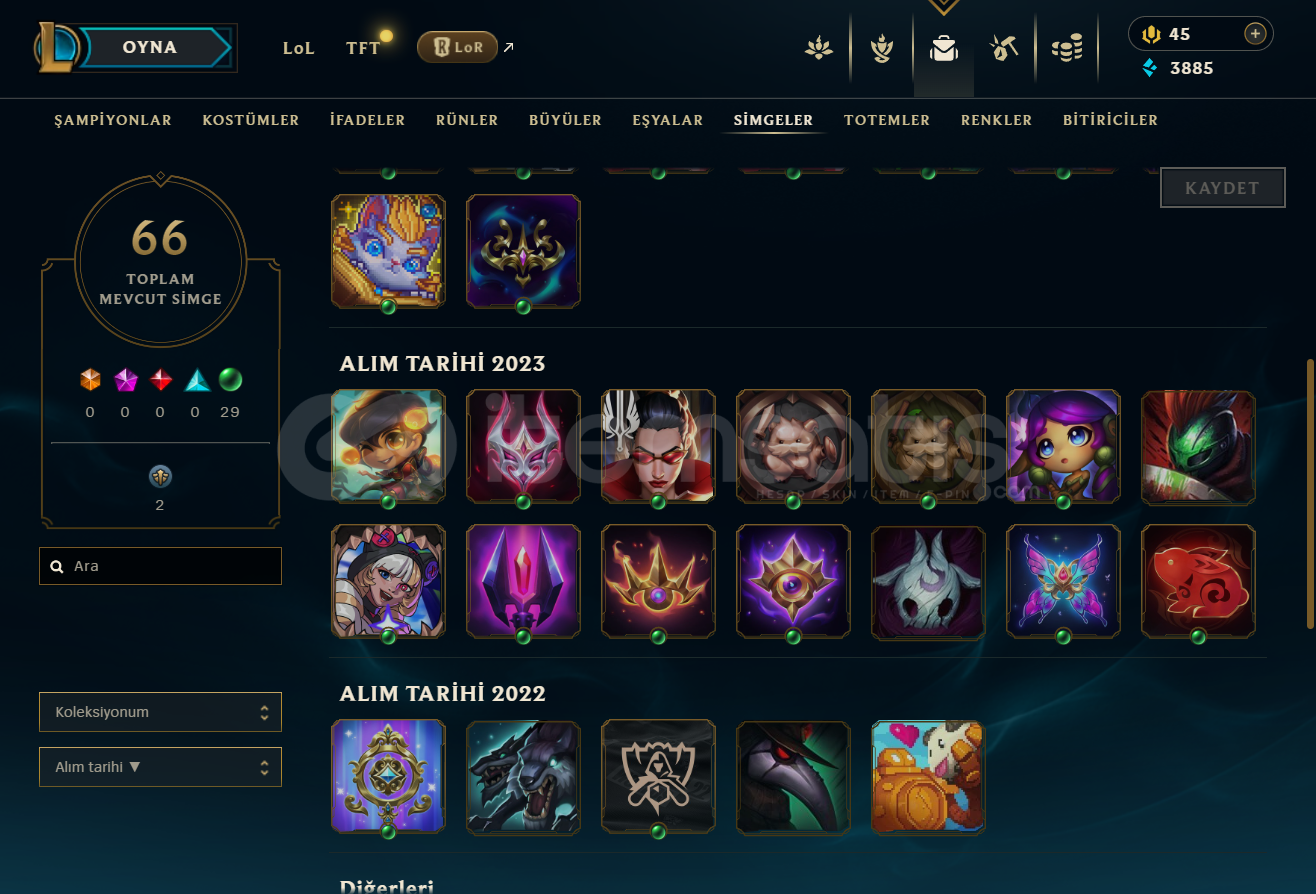This screenshot has width=1316, height=894.
Task: Select the dark wolf icon under 2022
Action: pos(523,776)
